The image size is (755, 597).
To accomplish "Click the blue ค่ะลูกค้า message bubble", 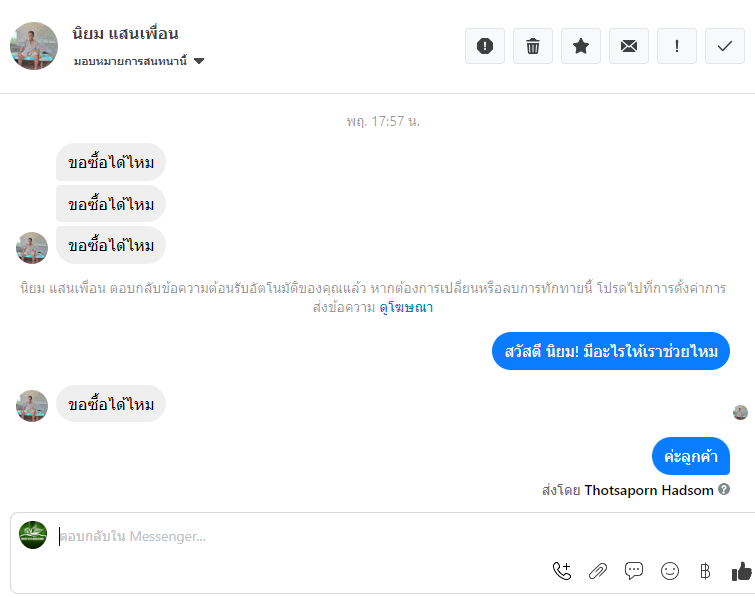I will coord(691,456).
